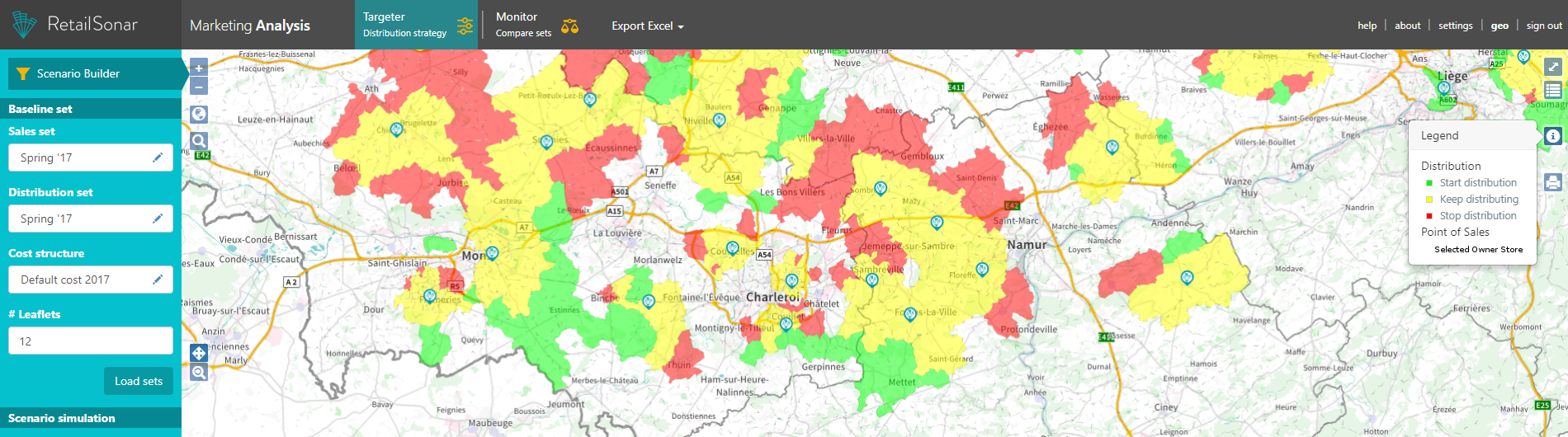This screenshot has width=1568, height=437.
Task: Open the Export Excel dropdown
Action: click(647, 26)
